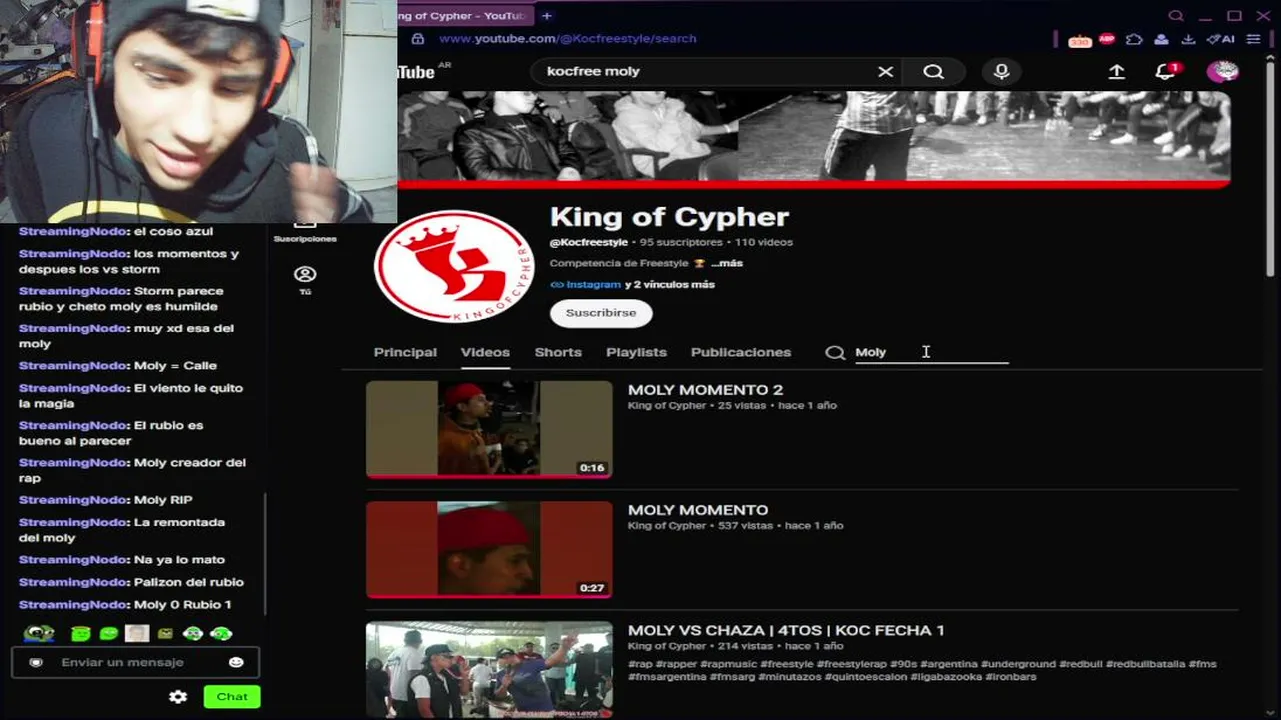1281x720 pixels.
Task: Open YouTube notifications bell
Action: (x=1166, y=71)
